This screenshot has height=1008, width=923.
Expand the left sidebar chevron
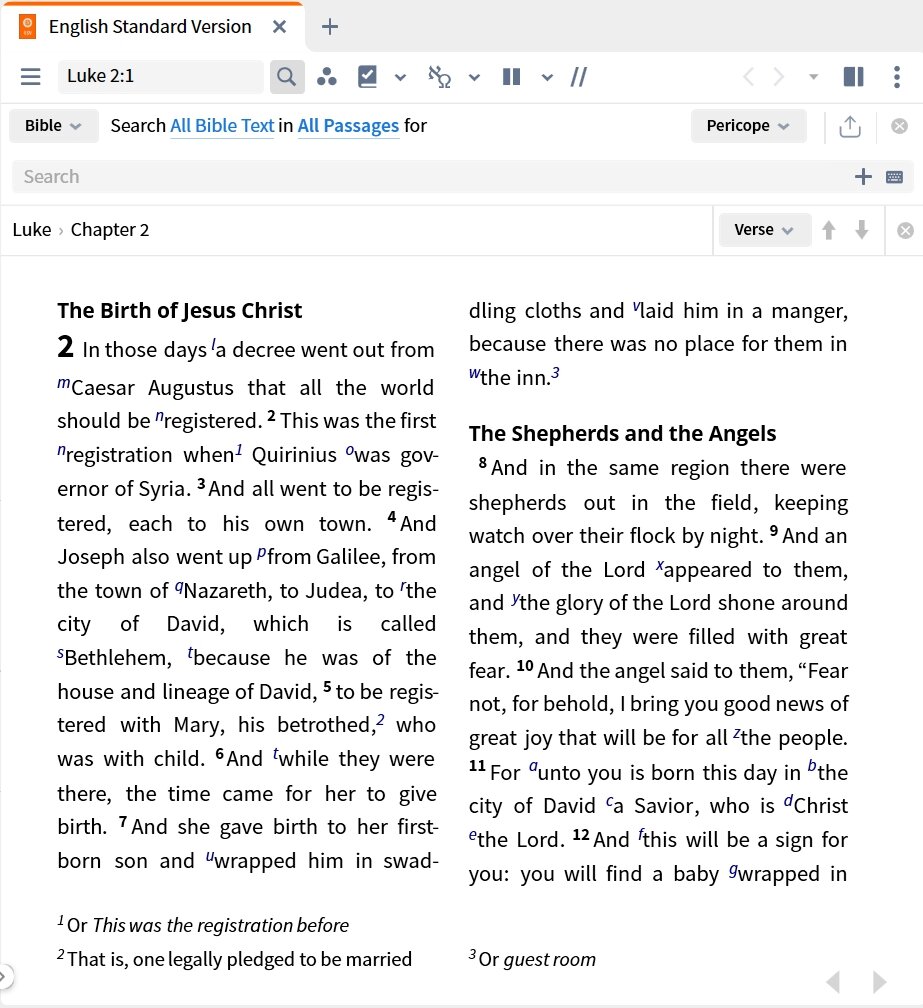point(4,976)
